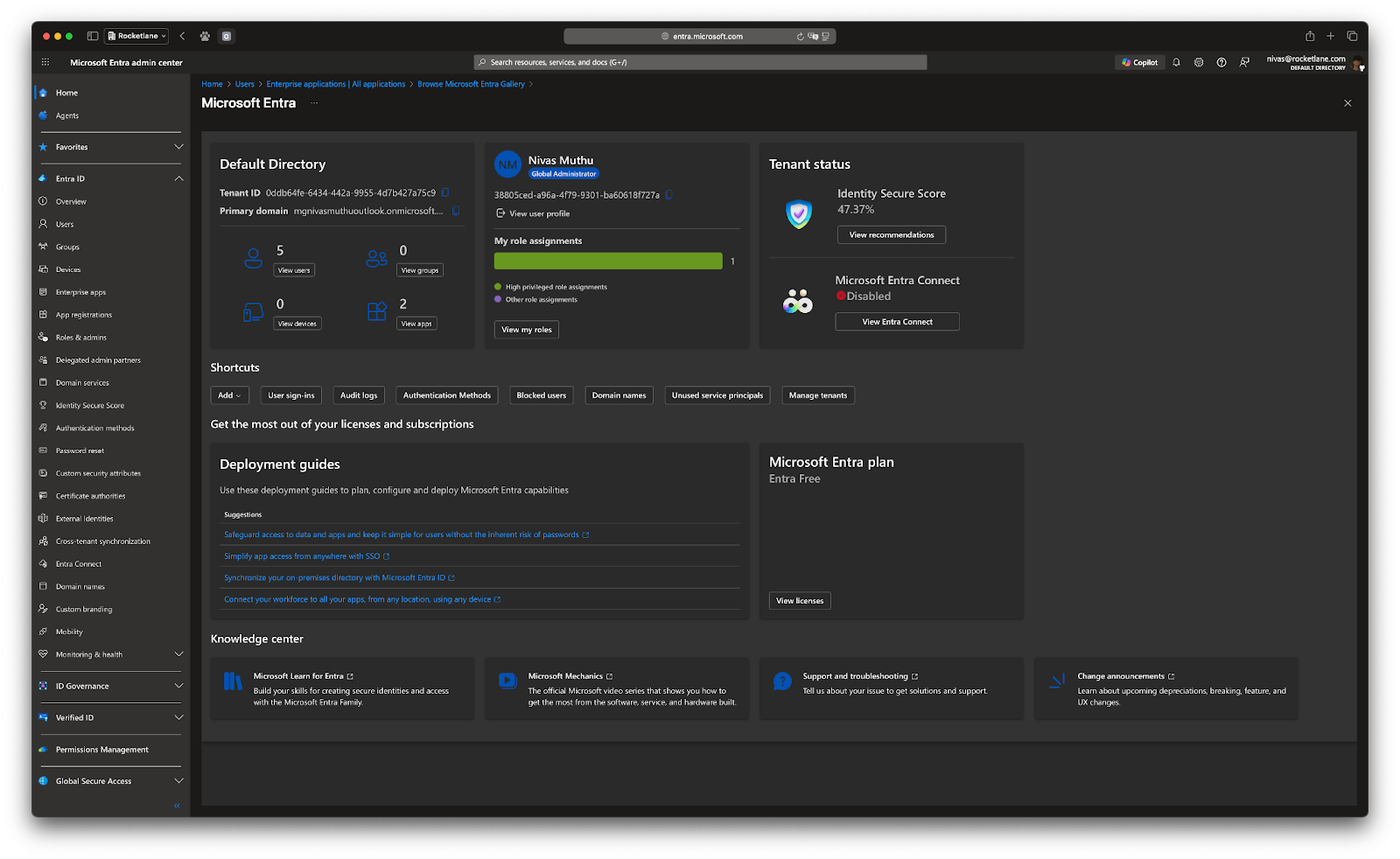Click the View users button
The height and width of the screenshot is (859, 1400).
tap(294, 270)
